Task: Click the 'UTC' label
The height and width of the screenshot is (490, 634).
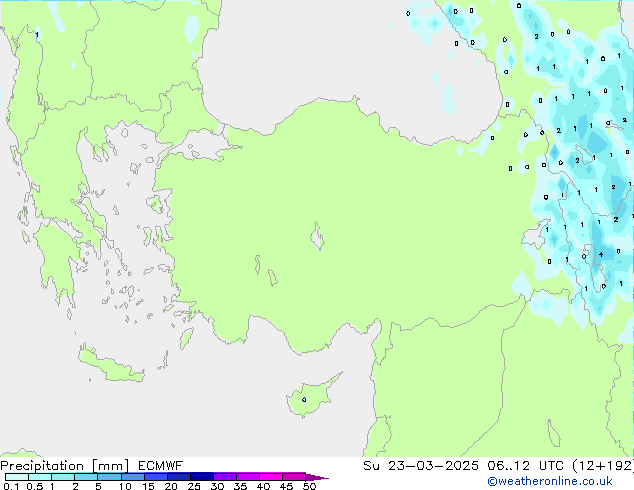Action: [551, 466]
